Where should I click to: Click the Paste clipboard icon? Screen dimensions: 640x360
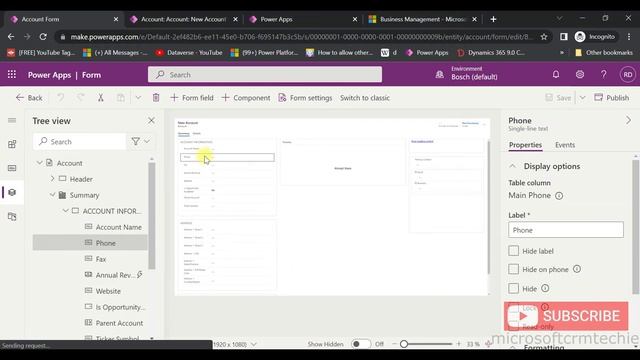pyautogui.click(x=120, y=98)
